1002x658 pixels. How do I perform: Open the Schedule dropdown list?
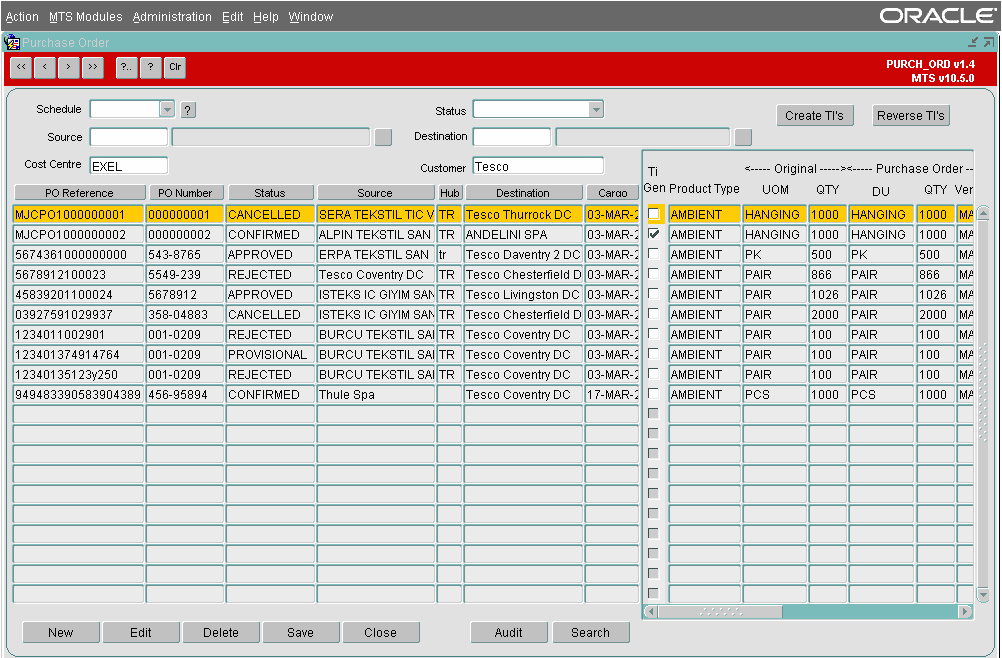(167, 109)
